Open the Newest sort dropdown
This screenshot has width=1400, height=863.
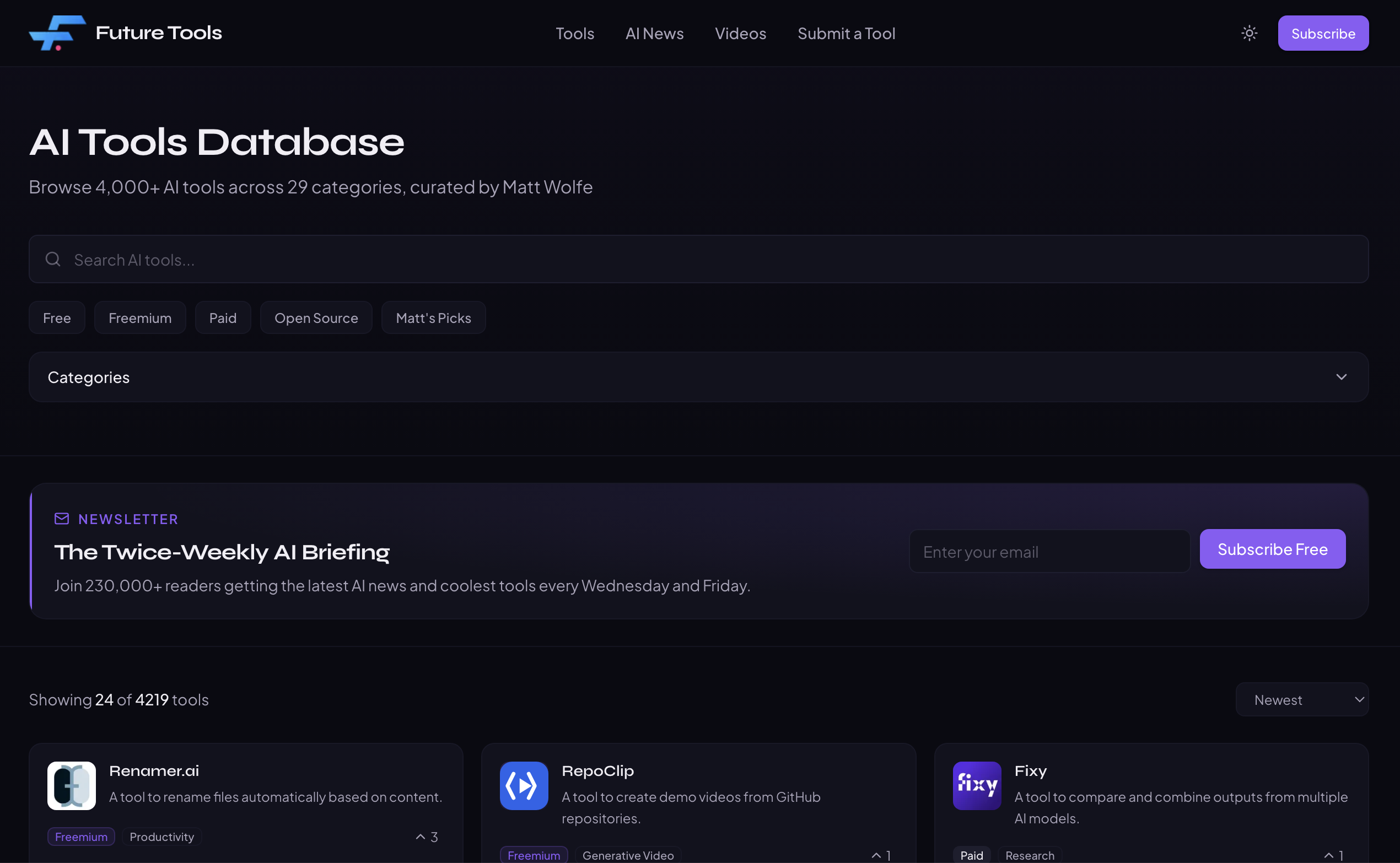pyautogui.click(x=1301, y=700)
